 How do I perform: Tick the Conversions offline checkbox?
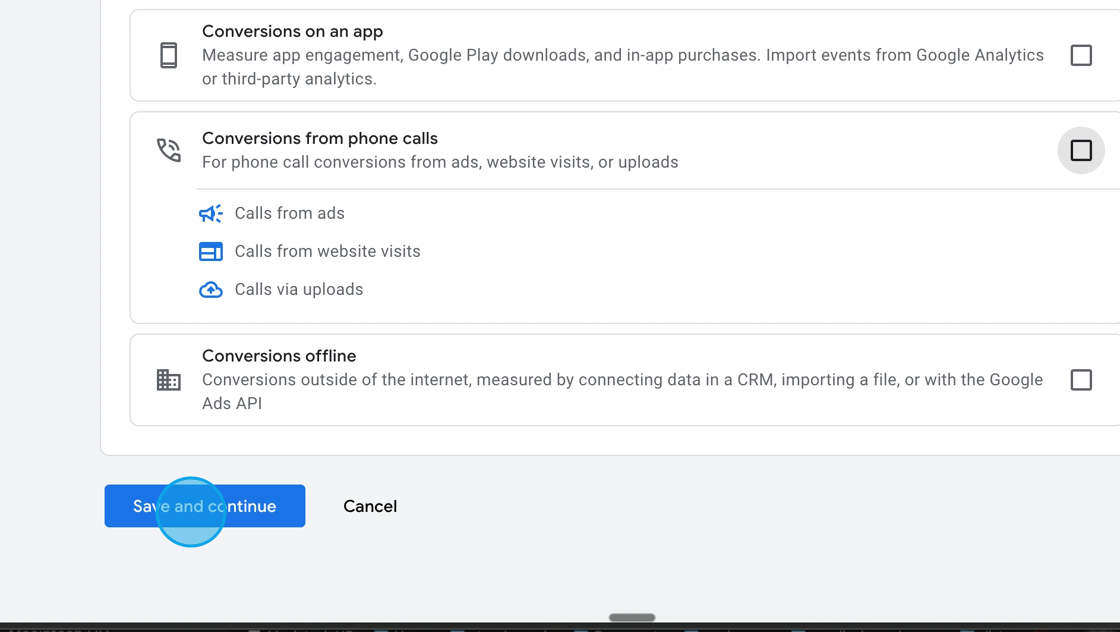pos(1081,380)
